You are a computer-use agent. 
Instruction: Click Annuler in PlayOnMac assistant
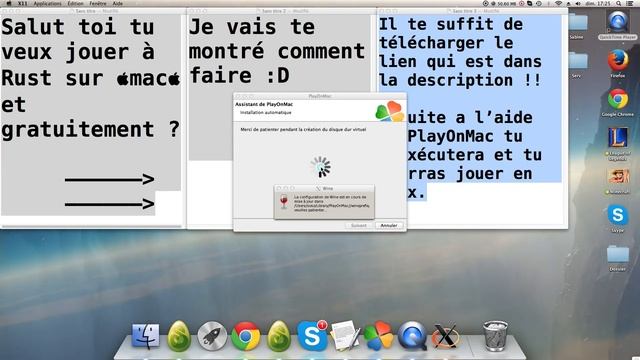pos(389,225)
